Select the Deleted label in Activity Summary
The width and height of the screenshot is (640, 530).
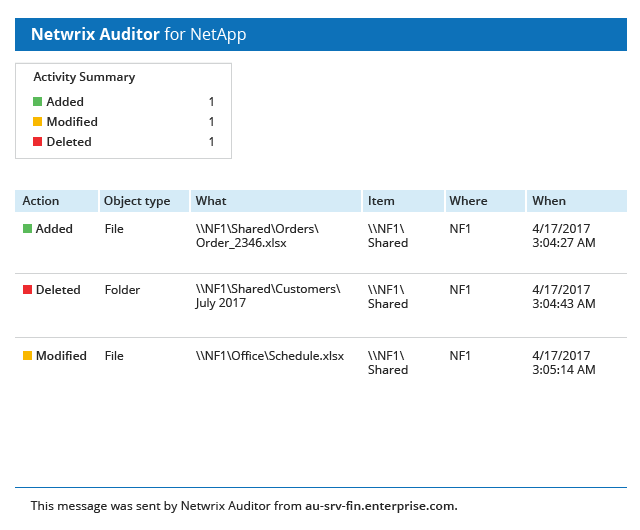click(69, 141)
